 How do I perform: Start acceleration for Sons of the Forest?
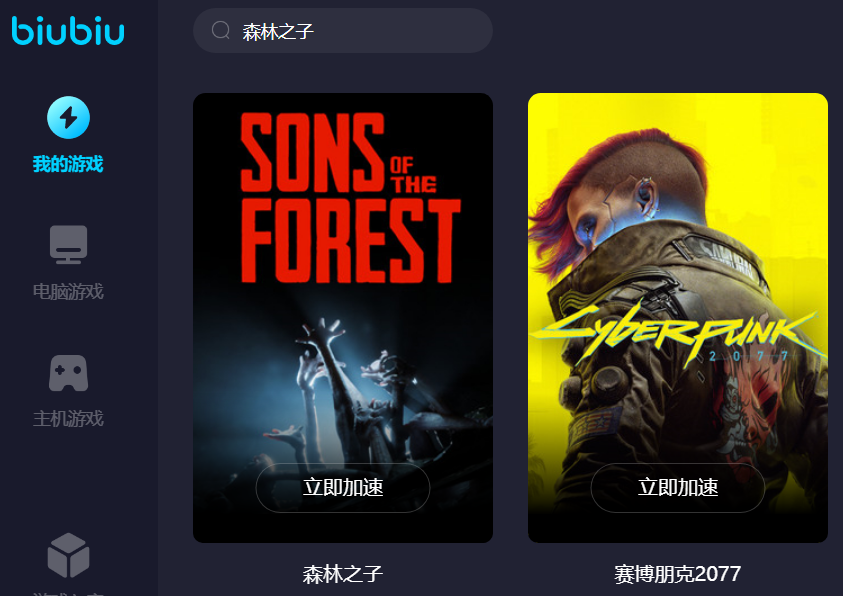pos(343,487)
